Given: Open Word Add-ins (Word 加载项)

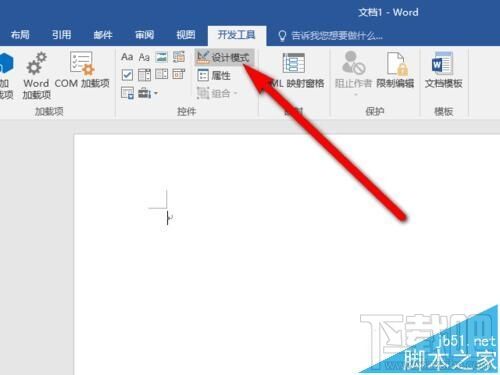Looking at the screenshot, I should 36,75.
